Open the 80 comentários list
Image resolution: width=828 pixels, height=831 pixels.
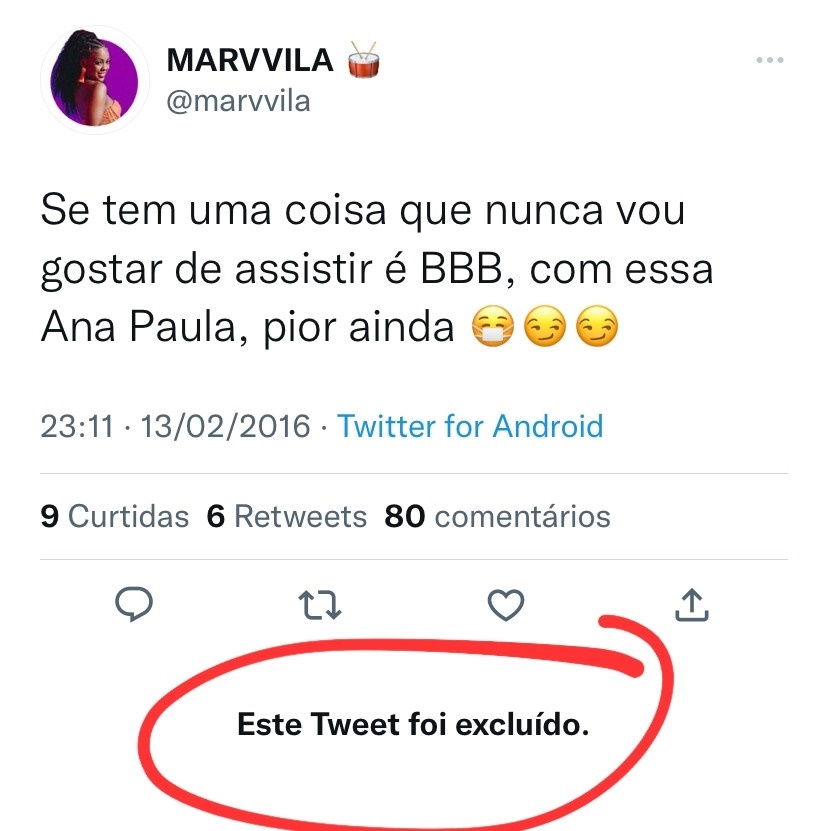pyautogui.click(x=497, y=516)
